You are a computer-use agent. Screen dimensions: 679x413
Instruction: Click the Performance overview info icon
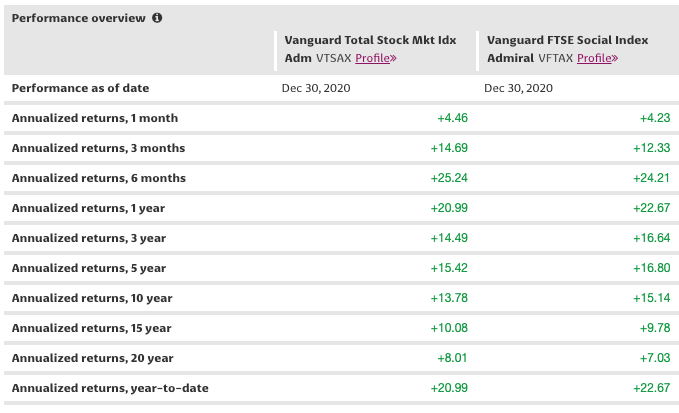[x=157, y=18]
